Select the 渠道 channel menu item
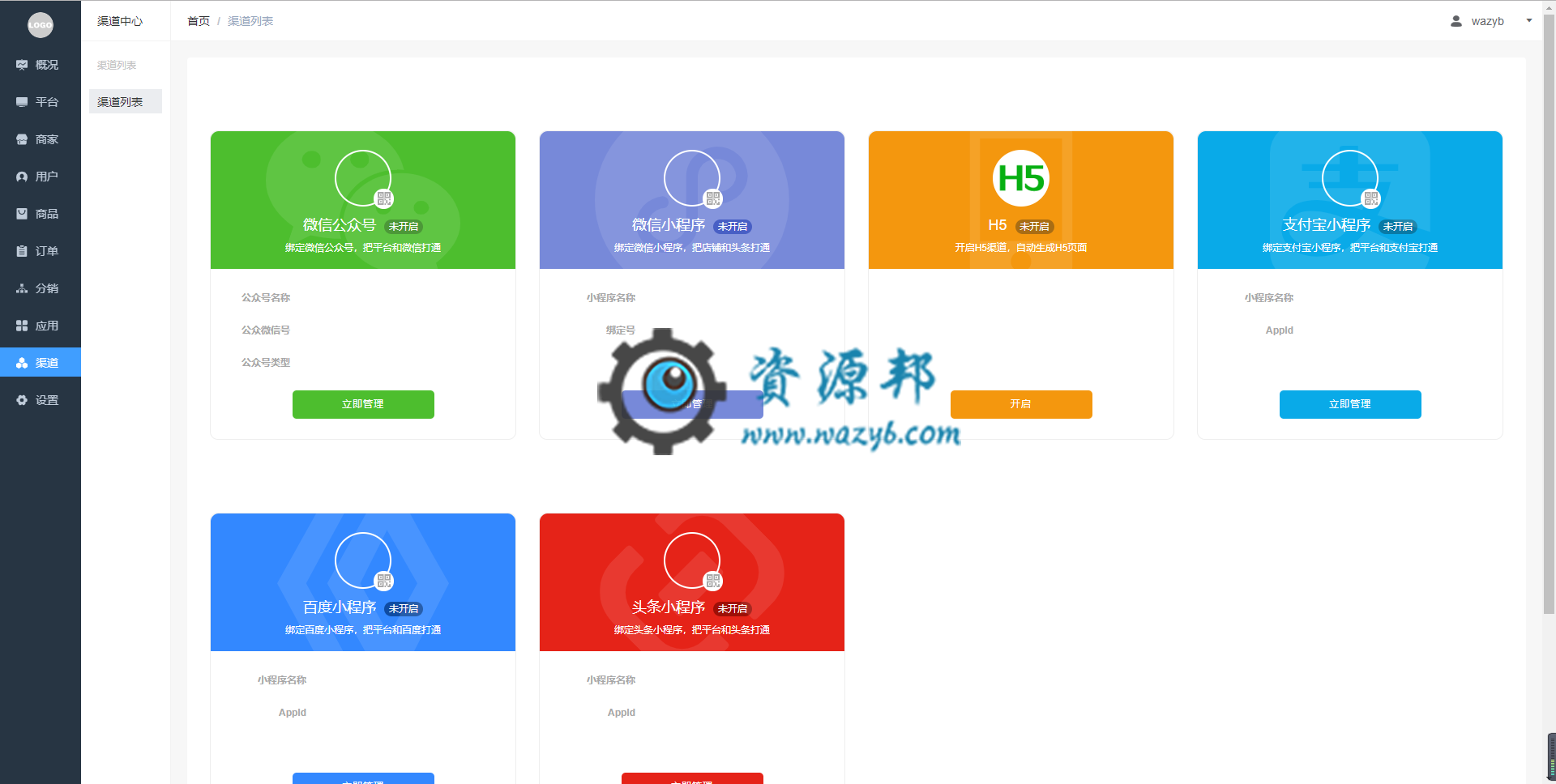 [41, 363]
